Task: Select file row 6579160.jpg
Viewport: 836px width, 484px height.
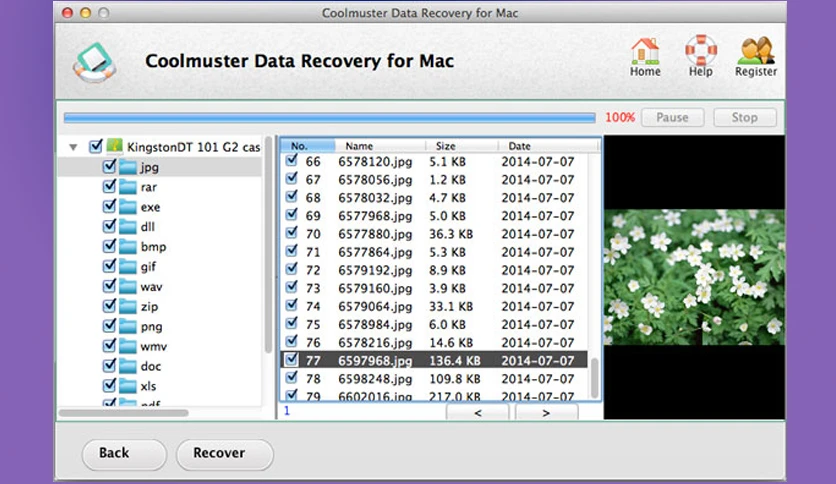Action: tap(434, 288)
